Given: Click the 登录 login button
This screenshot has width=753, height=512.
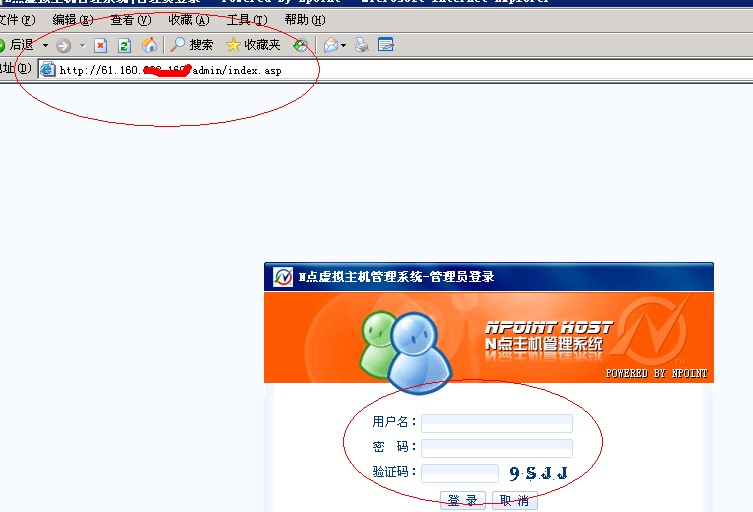Looking at the screenshot, I should pyautogui.click(x=463, y=500).
